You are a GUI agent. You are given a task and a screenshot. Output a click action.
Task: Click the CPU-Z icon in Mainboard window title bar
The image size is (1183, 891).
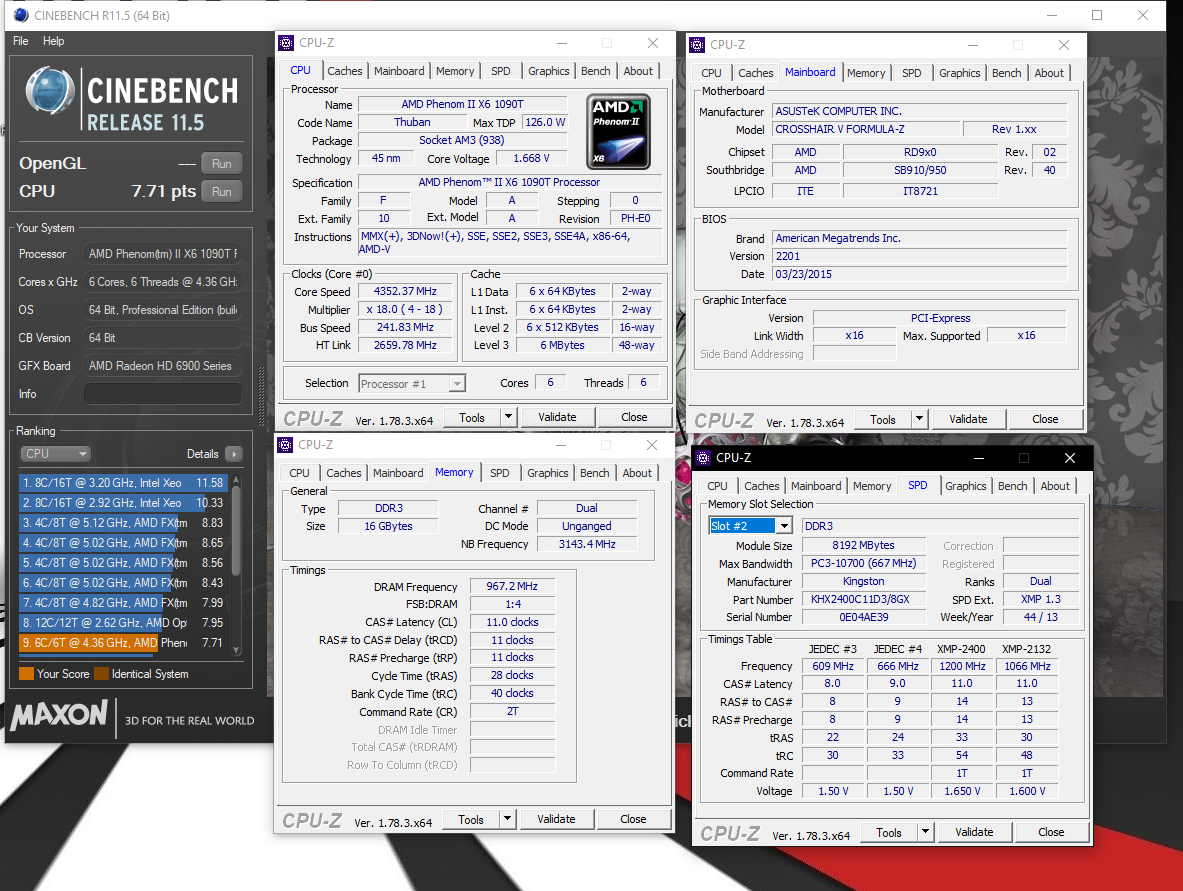tap(697, 45)
